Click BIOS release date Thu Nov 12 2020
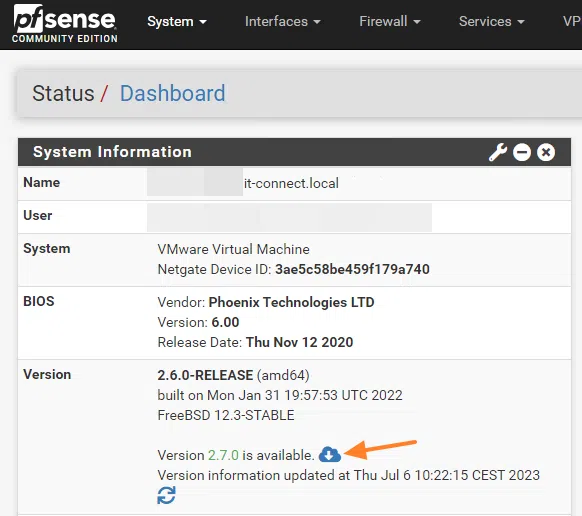 point(300,342)
